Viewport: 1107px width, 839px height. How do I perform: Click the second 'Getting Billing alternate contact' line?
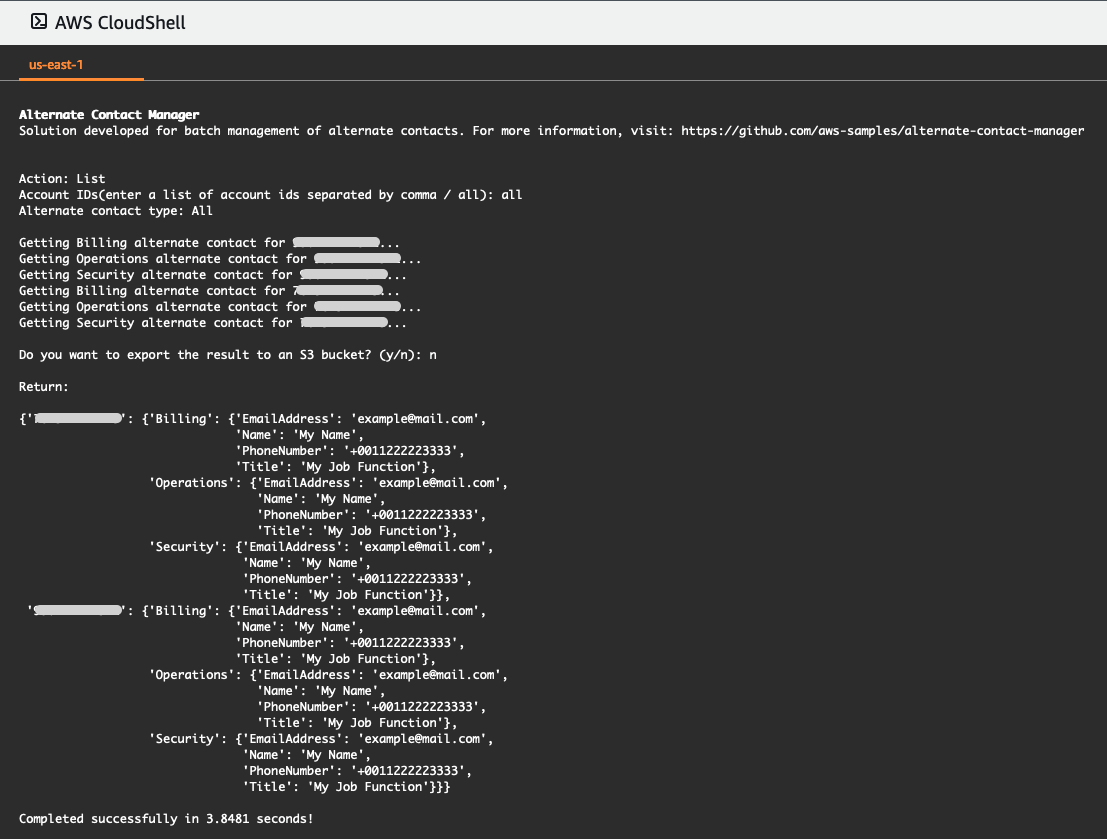coord(209,291)
